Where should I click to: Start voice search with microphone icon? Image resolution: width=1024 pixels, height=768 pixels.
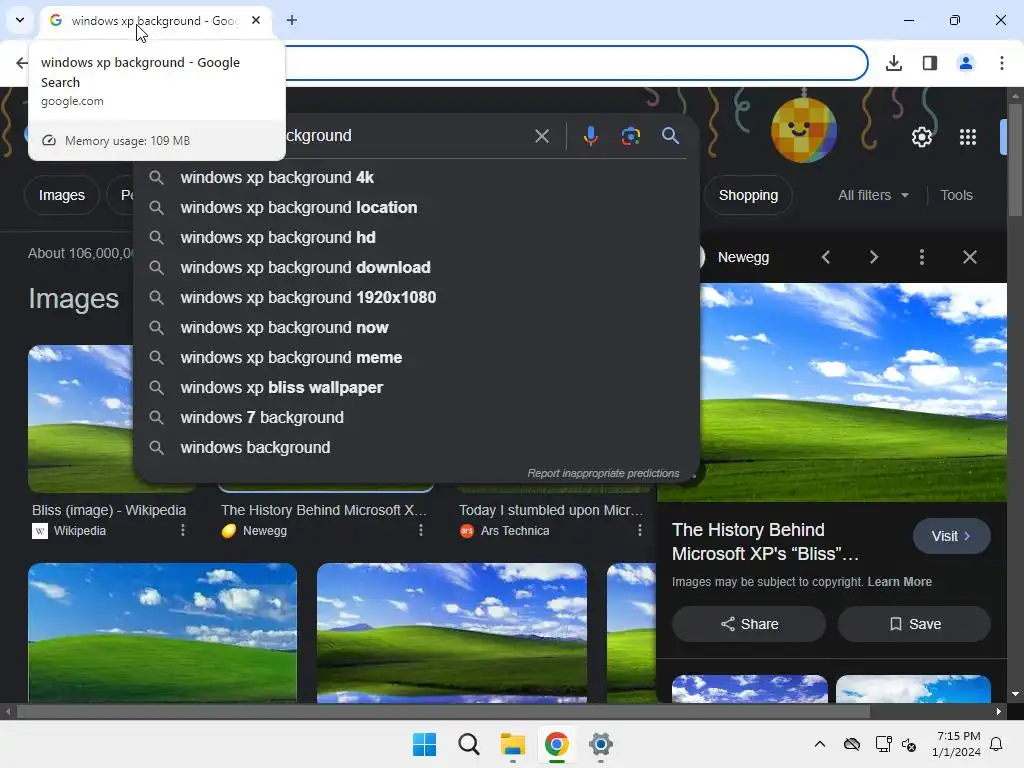pos(590,136)
